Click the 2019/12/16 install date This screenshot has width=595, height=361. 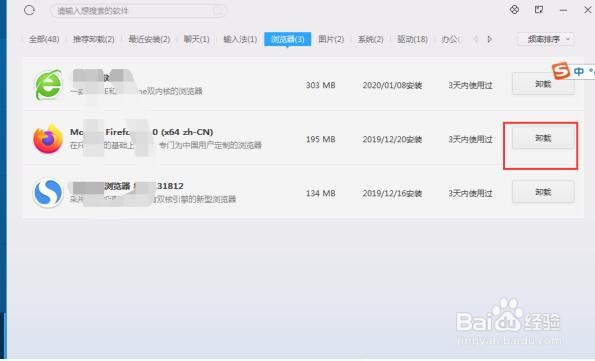(392, 193)
